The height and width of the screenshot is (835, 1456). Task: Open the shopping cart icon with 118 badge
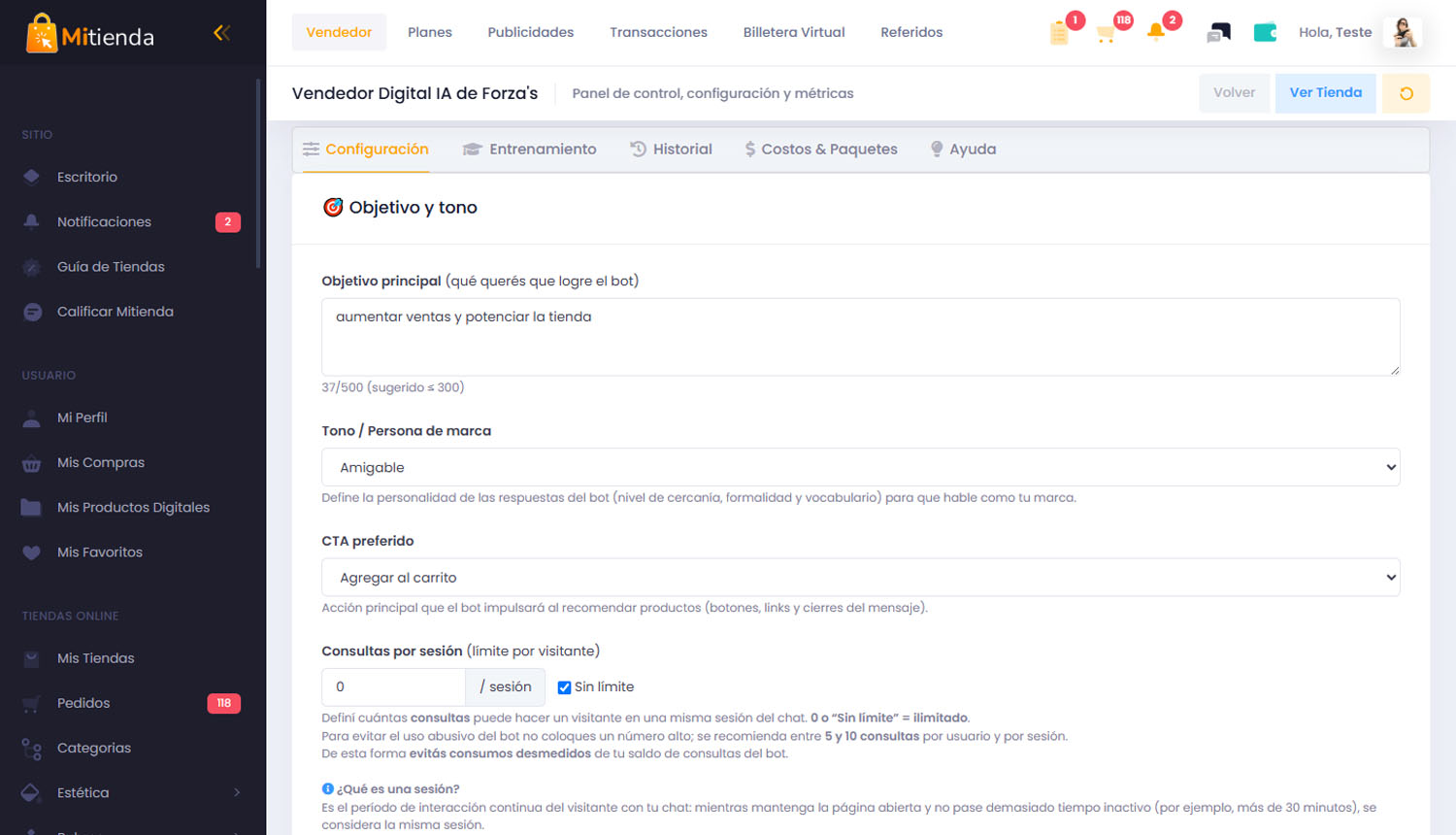click(x=1106, y=34)
